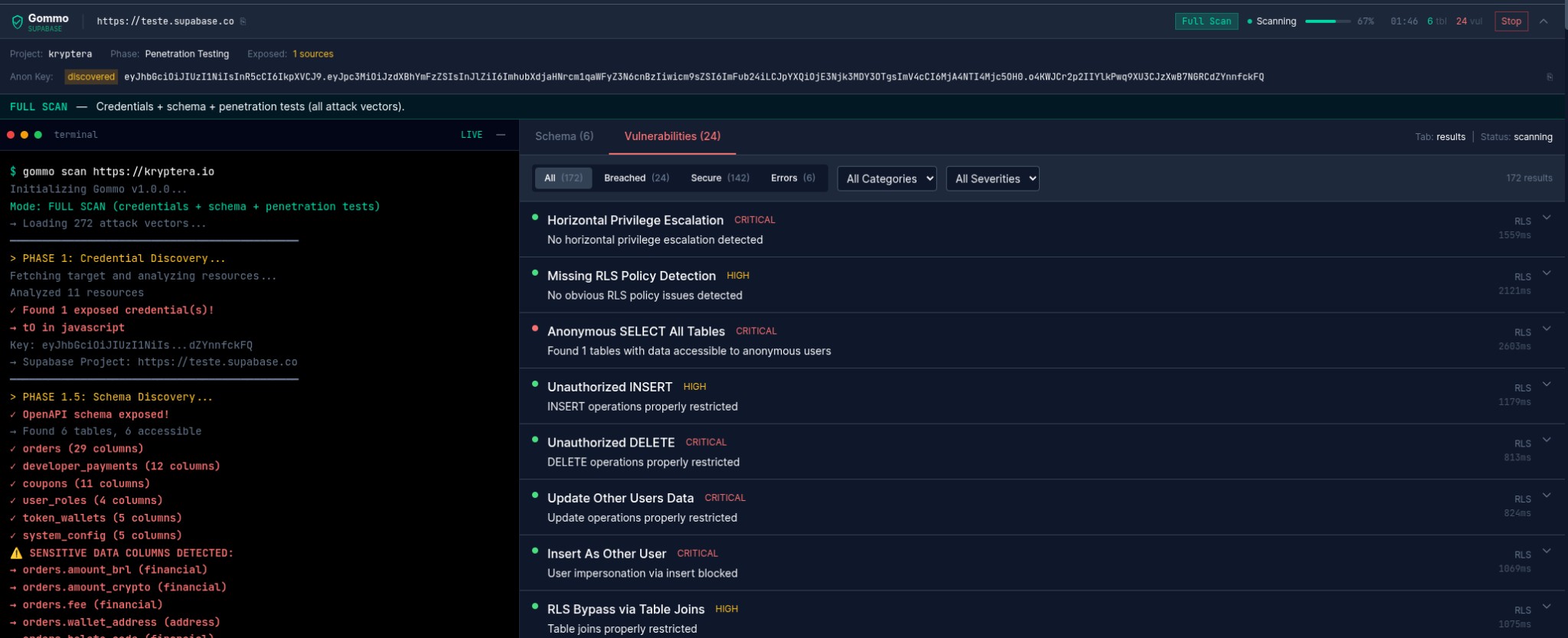This screenshot has width=1568, height=638.
Task: Click the long anon key token string
Action: [694, 77]
